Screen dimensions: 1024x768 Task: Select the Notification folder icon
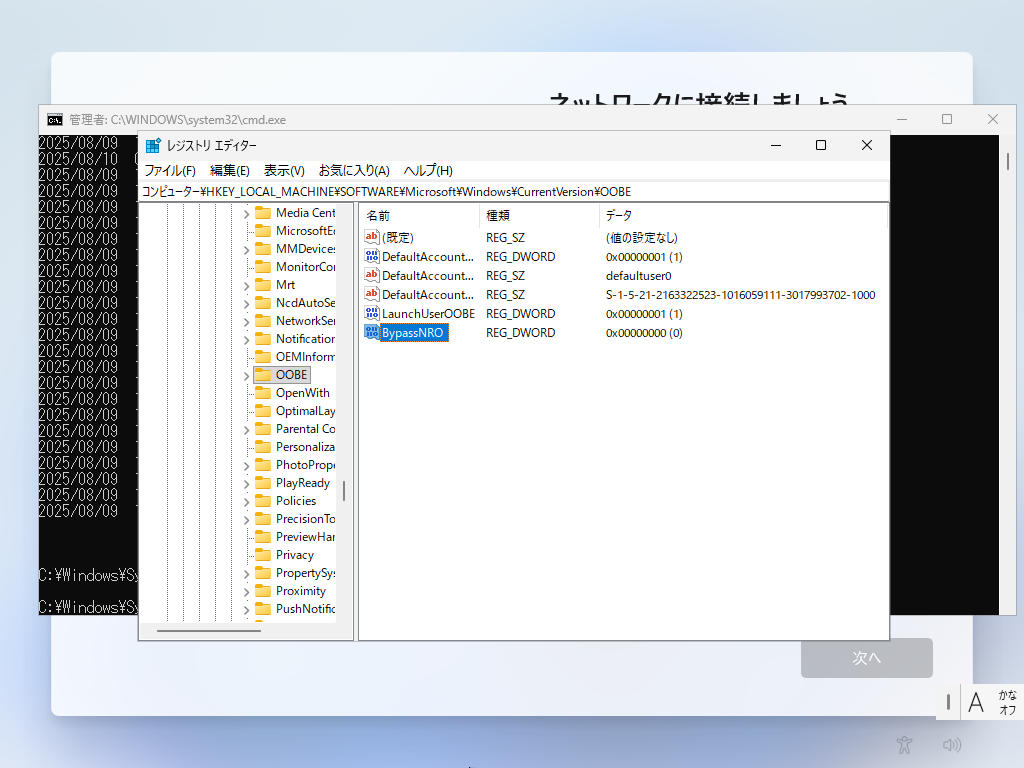pos(263,339)
